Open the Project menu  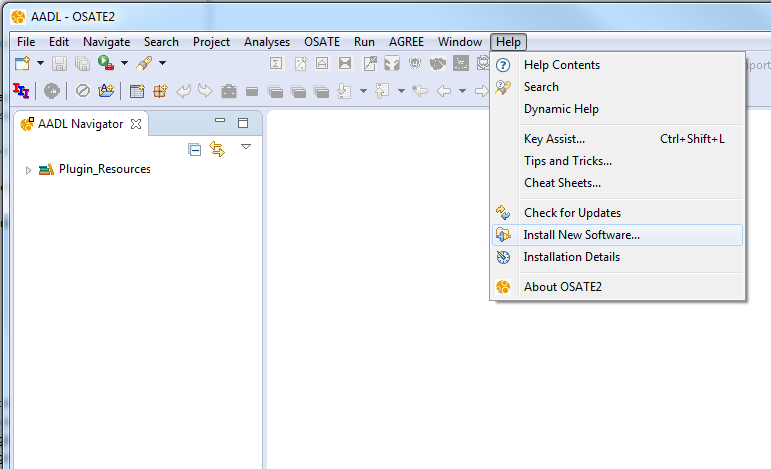(x=211, y=42)
